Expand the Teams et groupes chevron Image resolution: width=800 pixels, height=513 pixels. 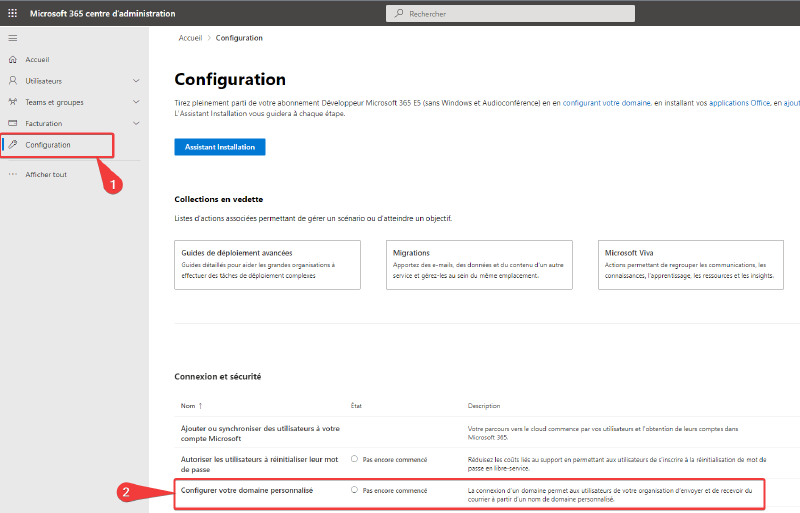coord(136,102)
